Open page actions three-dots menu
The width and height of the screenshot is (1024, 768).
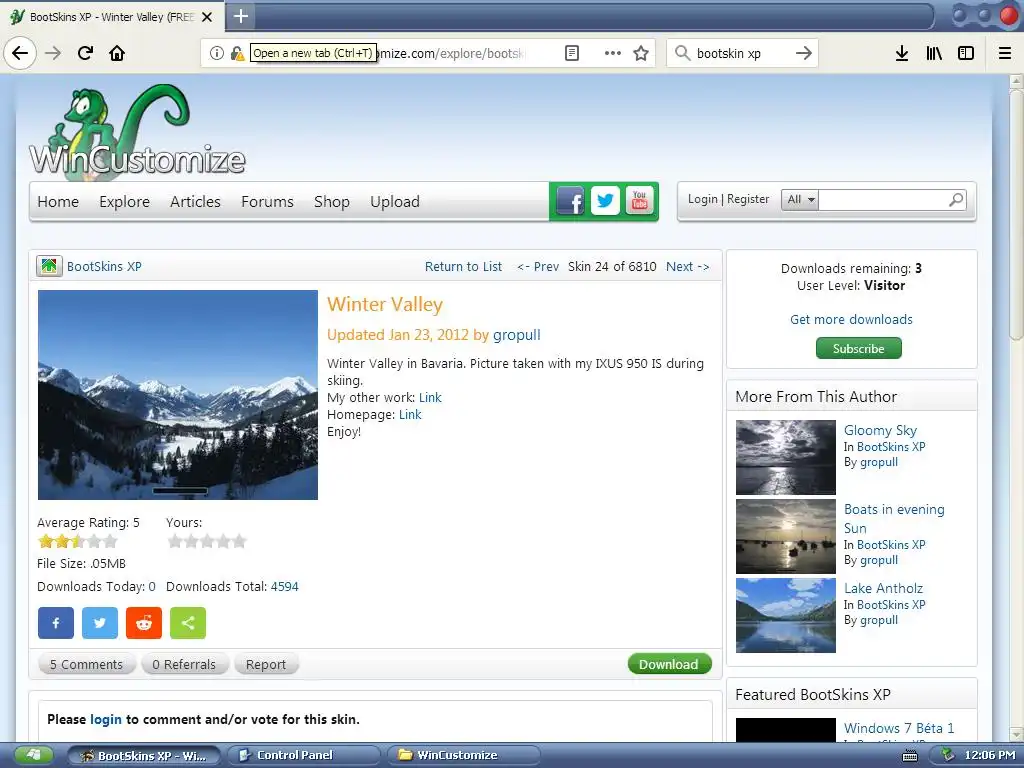(613, 53)
